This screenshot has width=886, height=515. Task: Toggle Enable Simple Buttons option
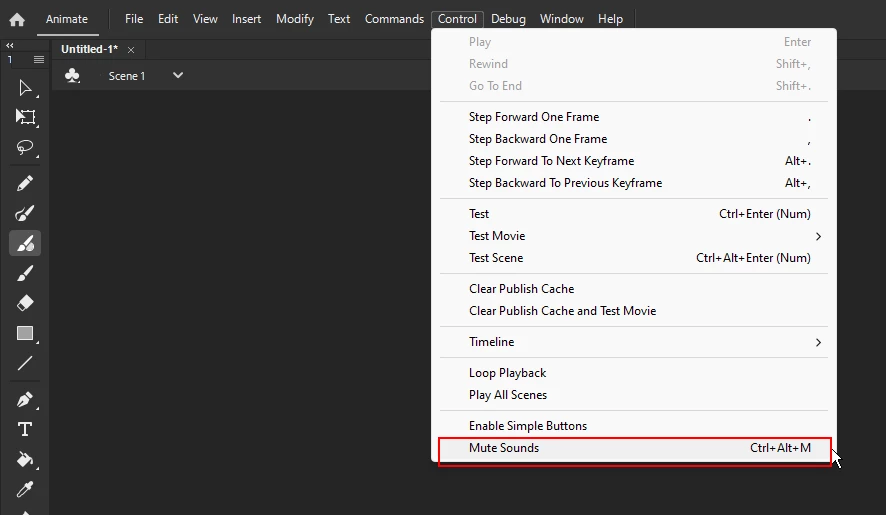pyautogui.click(x=633, y=426)
